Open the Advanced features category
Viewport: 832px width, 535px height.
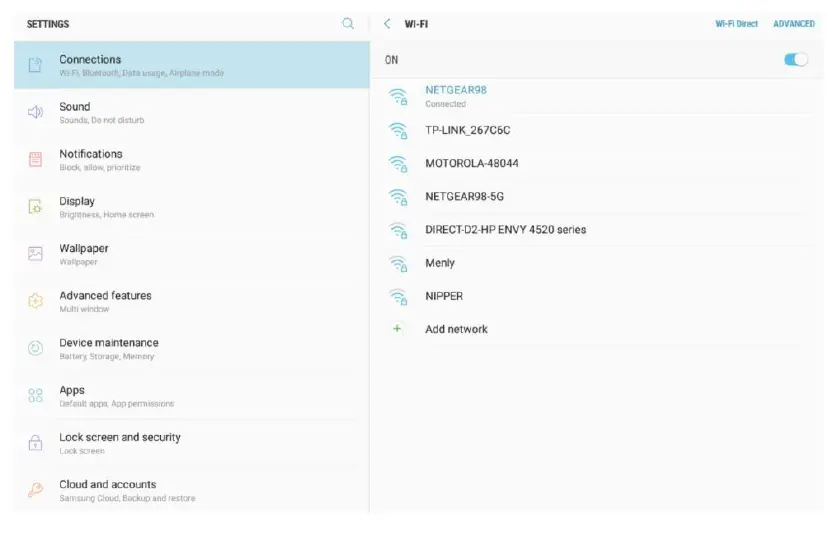192,301
